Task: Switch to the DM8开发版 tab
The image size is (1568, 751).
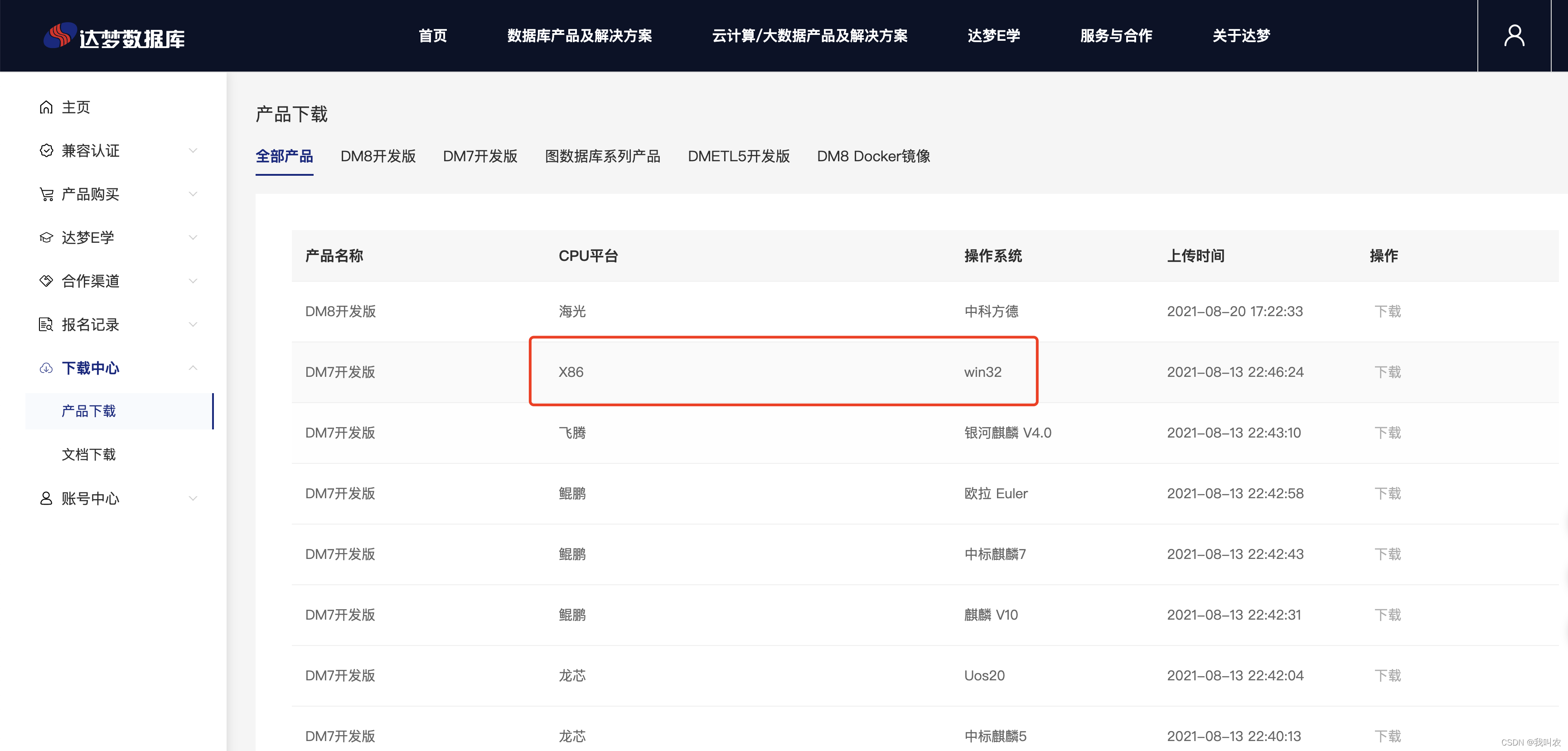Action: [x=378, y=156]
